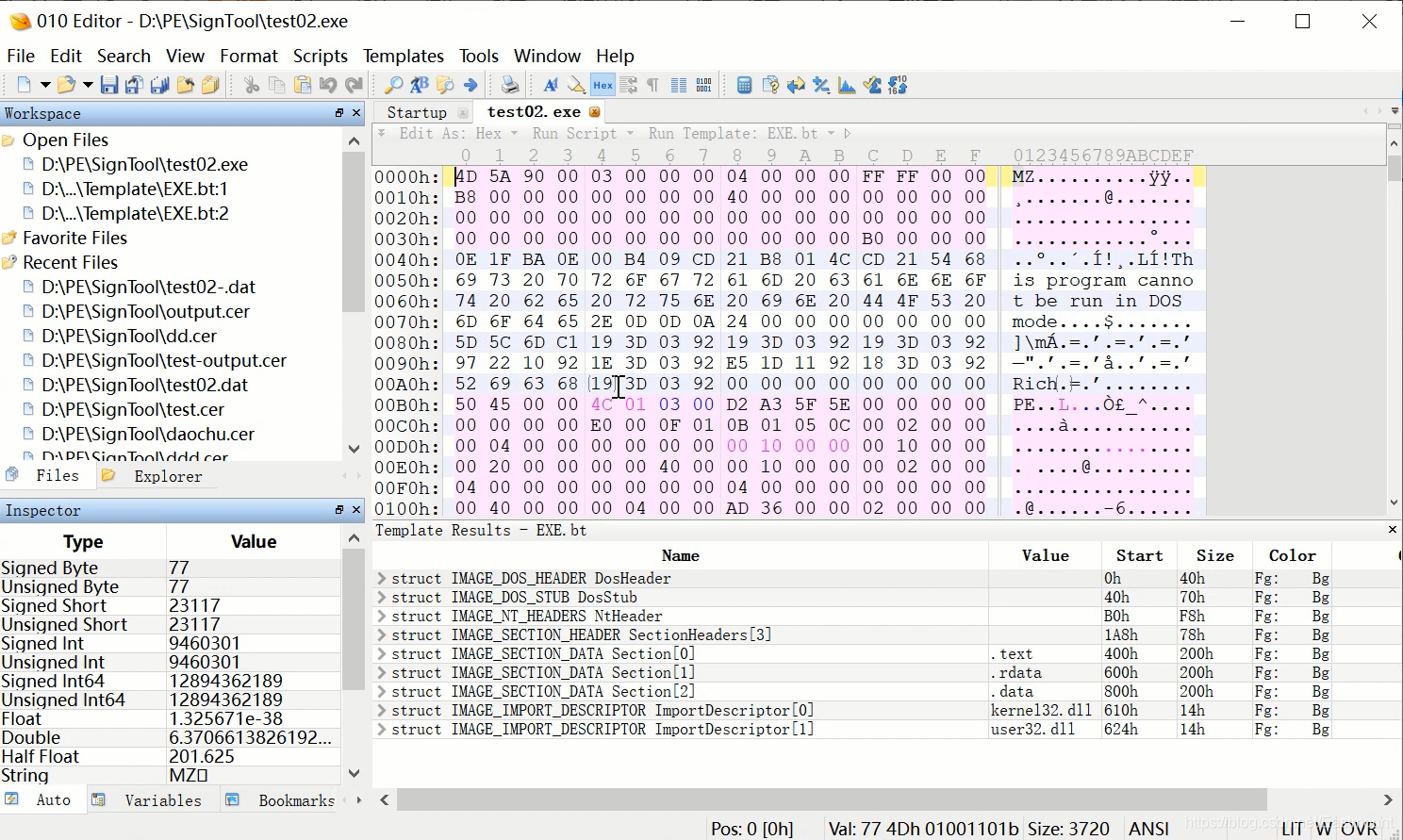Click the Save All toolbar icon
The image size is (1403, 840).
coord(159,85)
